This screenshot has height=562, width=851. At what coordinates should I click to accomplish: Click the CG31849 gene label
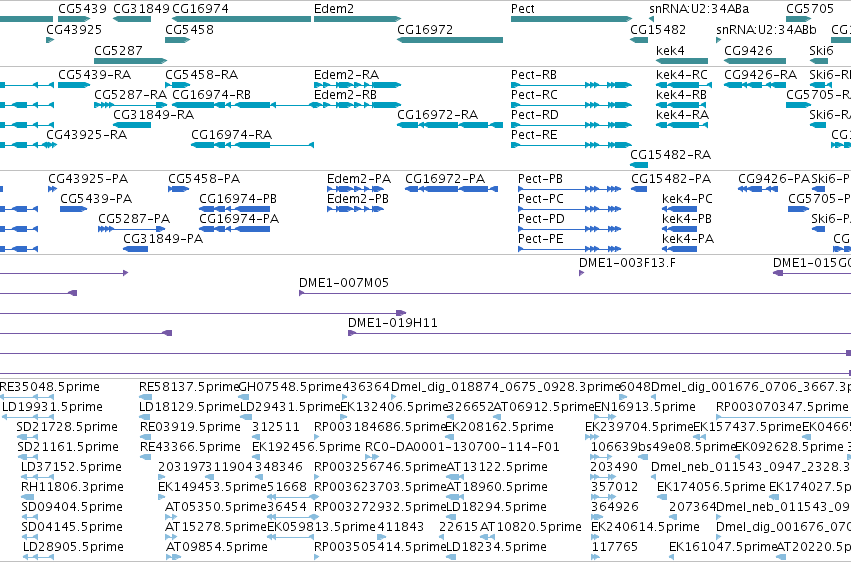(141, 9)
